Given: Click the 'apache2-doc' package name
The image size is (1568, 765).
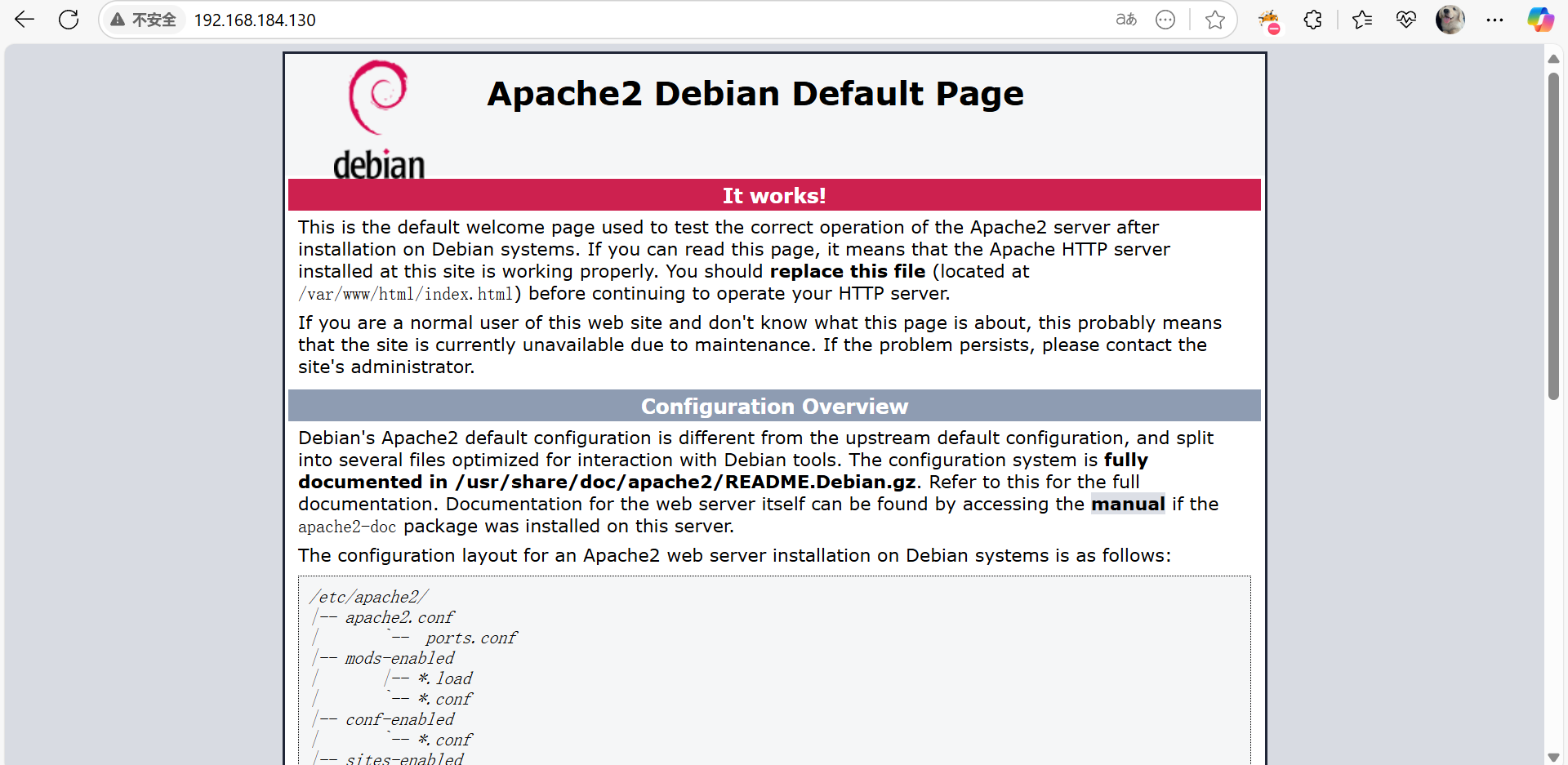Looking at the screenshot, I should 347,527.
